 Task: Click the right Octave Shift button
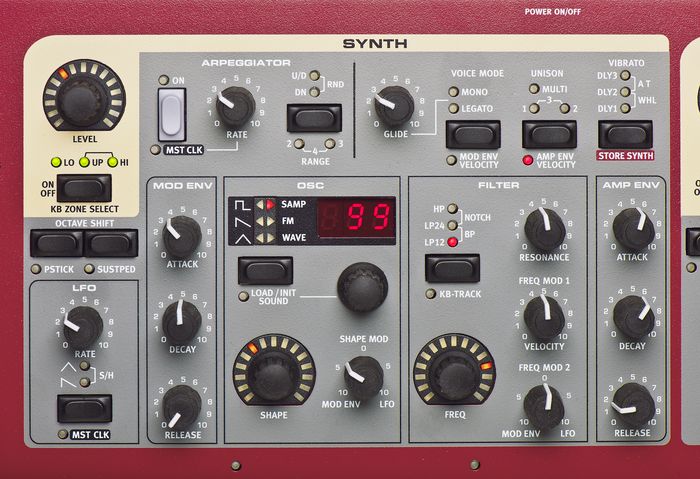[x=111, y=243]
